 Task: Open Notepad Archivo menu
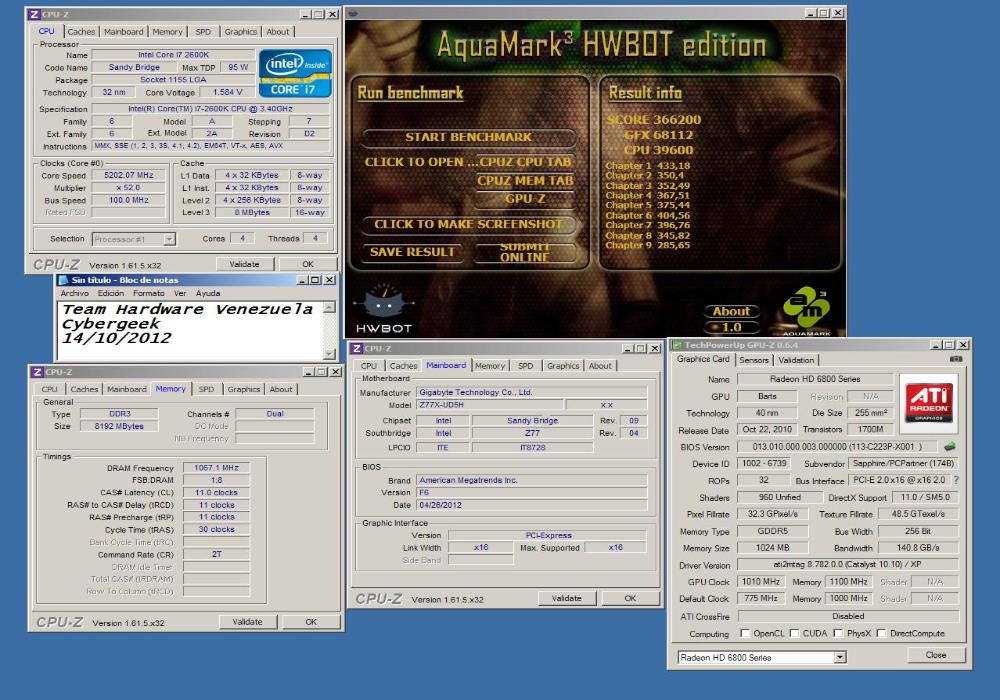pos(75,293)
